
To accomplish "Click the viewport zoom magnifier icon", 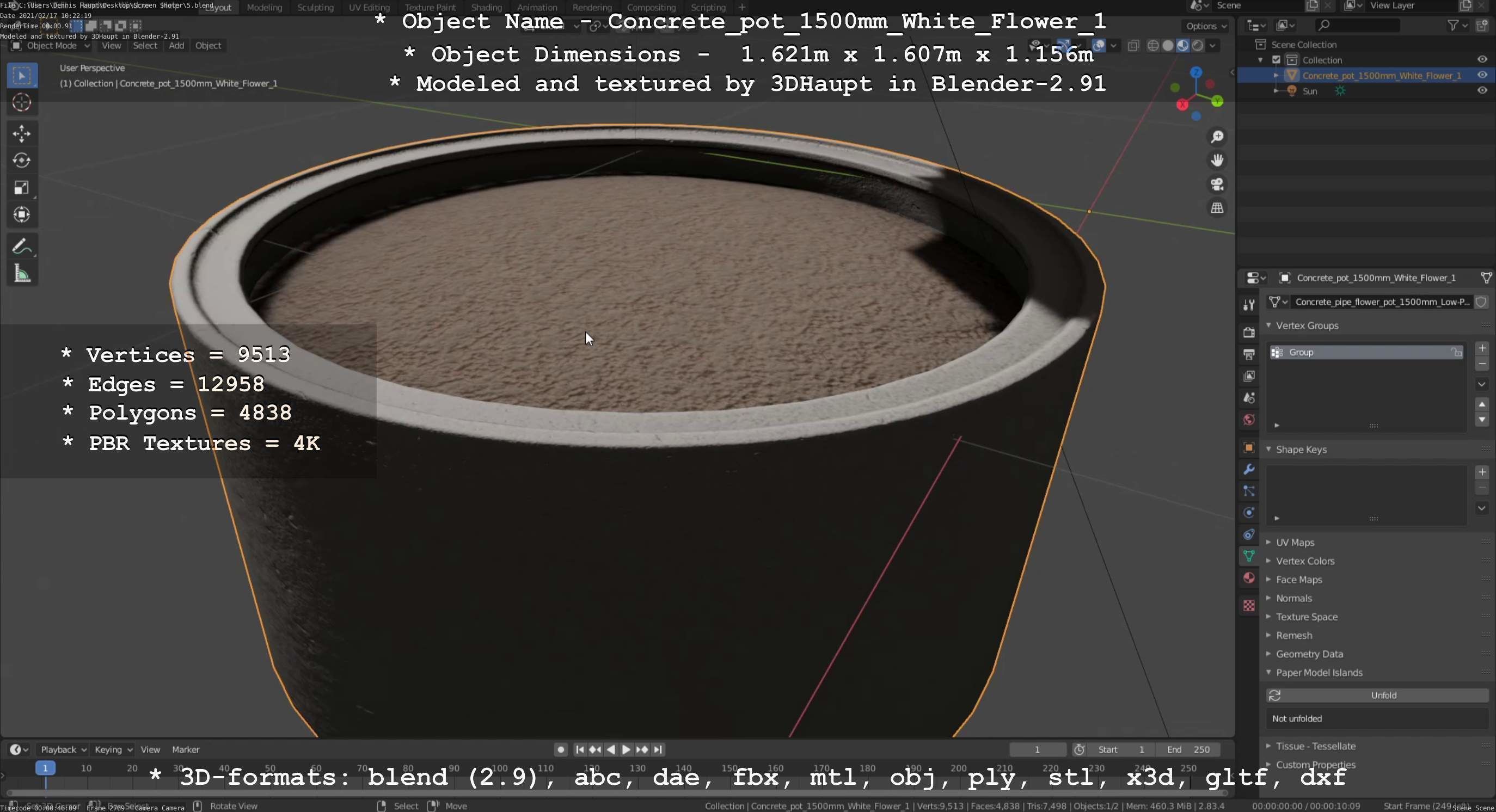I will (1217, 137).
